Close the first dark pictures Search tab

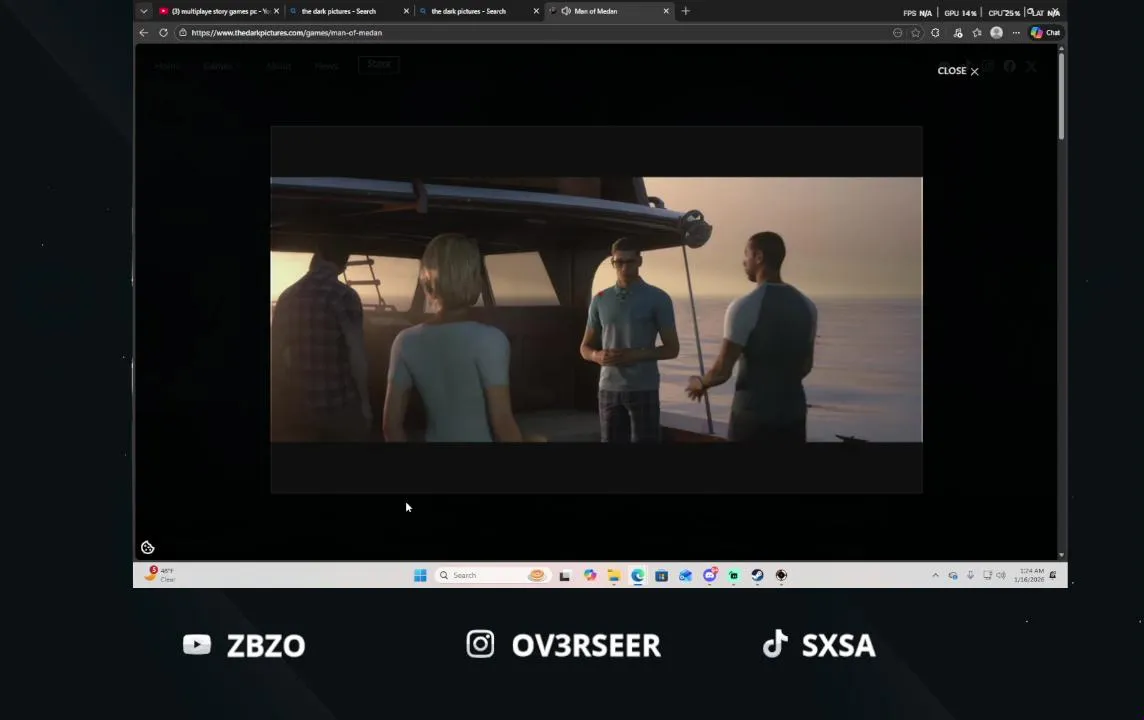(406, 11)
